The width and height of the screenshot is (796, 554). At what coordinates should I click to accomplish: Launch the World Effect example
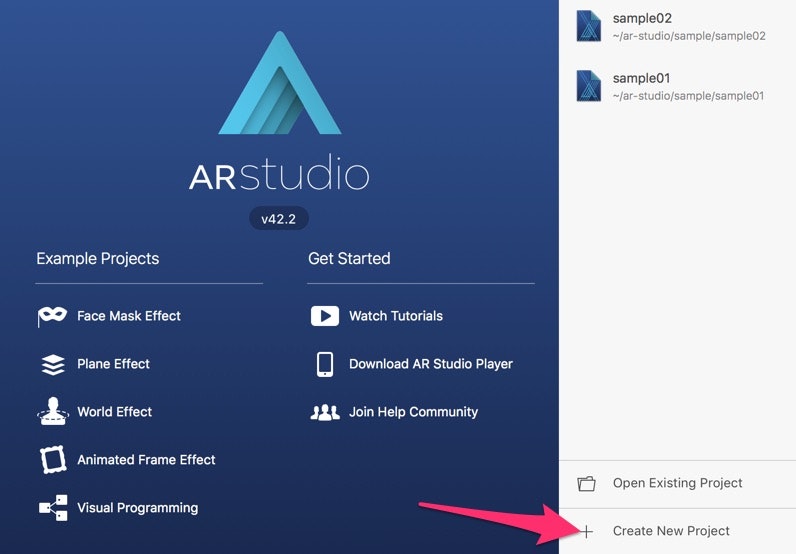click(x=114, y=412)
